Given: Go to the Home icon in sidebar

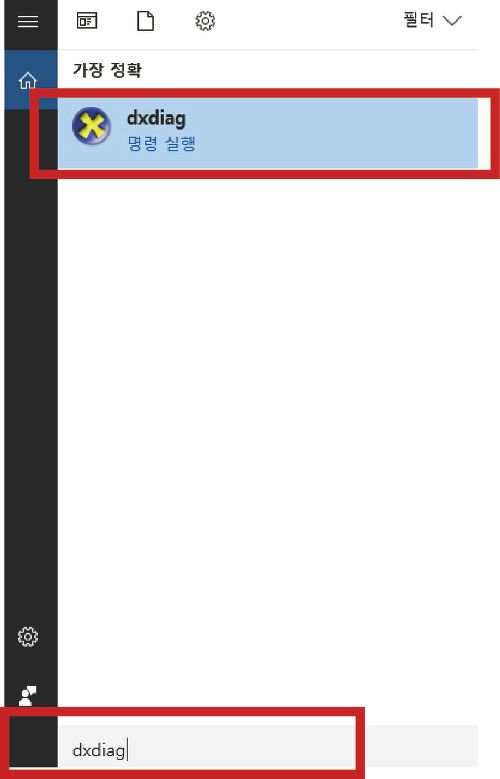Looking at the screenshot, I should [x=28, y=80].
